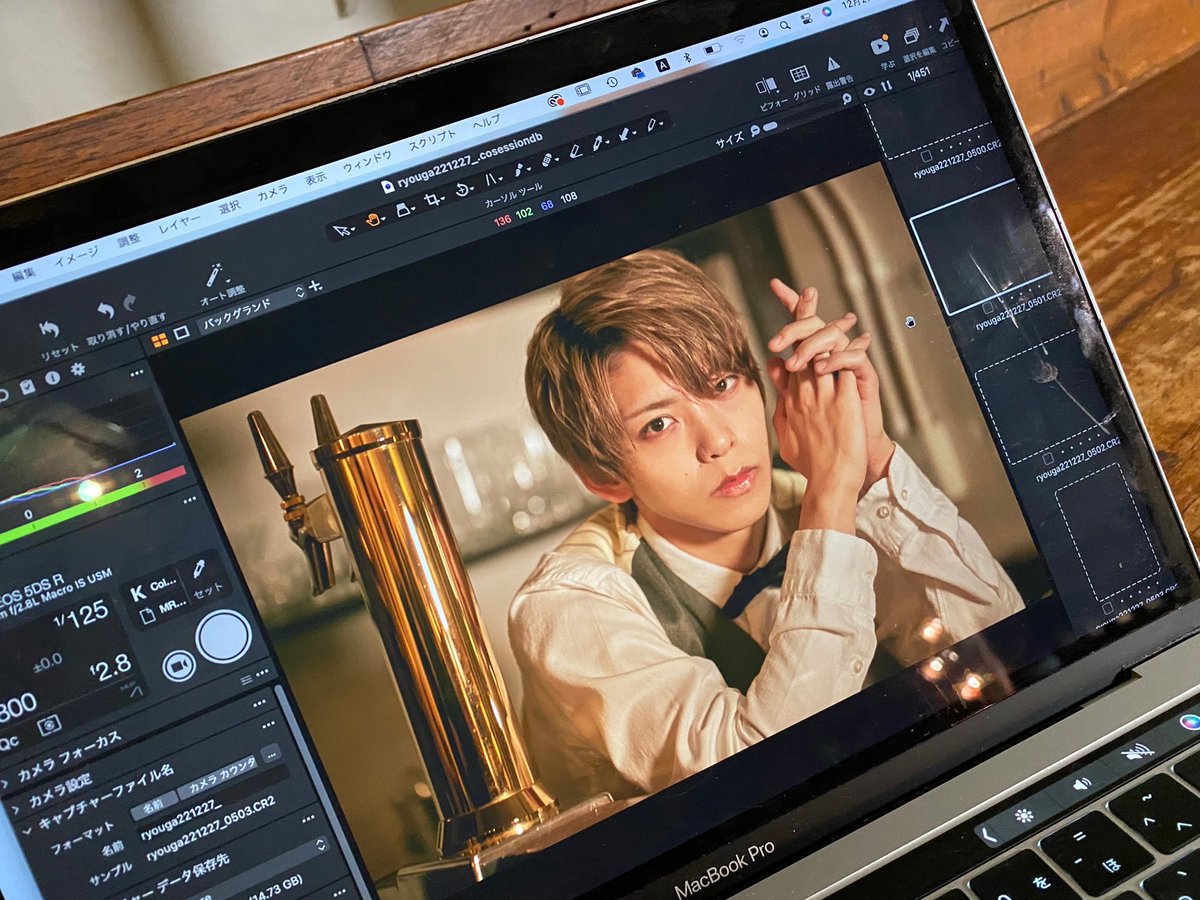Click the undo arrow icon
The image size is (1200, 900).
pos(106,310)
